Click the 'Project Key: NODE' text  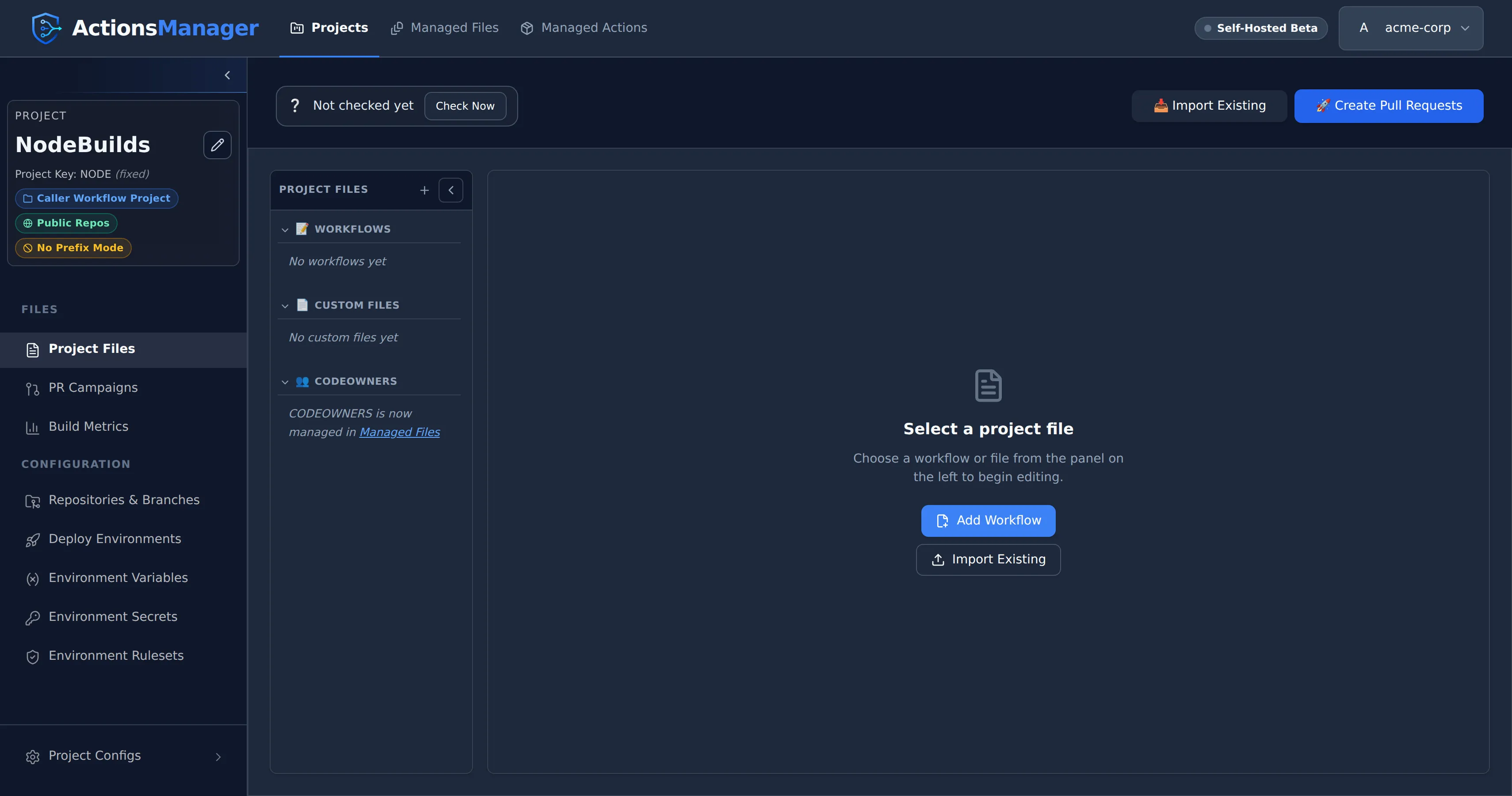63,174
